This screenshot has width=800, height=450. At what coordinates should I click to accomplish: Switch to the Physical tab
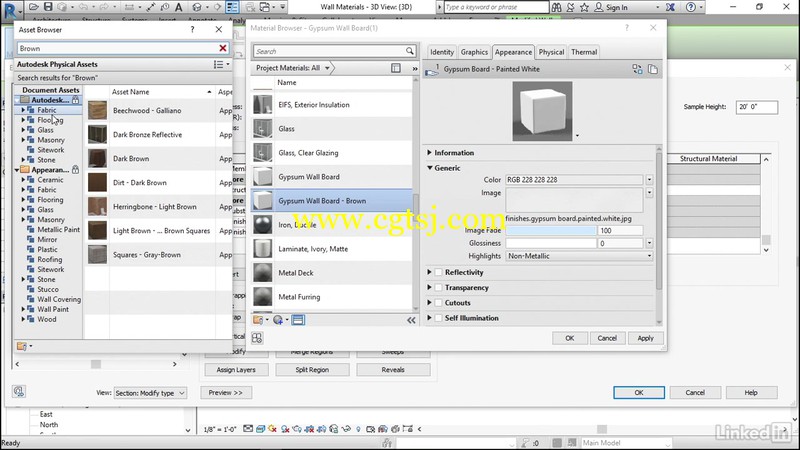click(552, 52)
